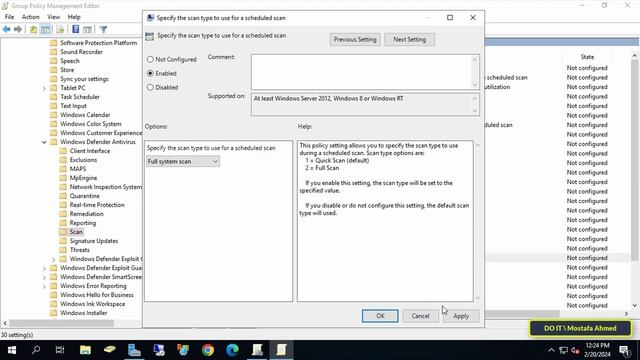640x360 pixels.
Task: Click the blue Help icon in the toolbar
Action: (x=76, y=29)
